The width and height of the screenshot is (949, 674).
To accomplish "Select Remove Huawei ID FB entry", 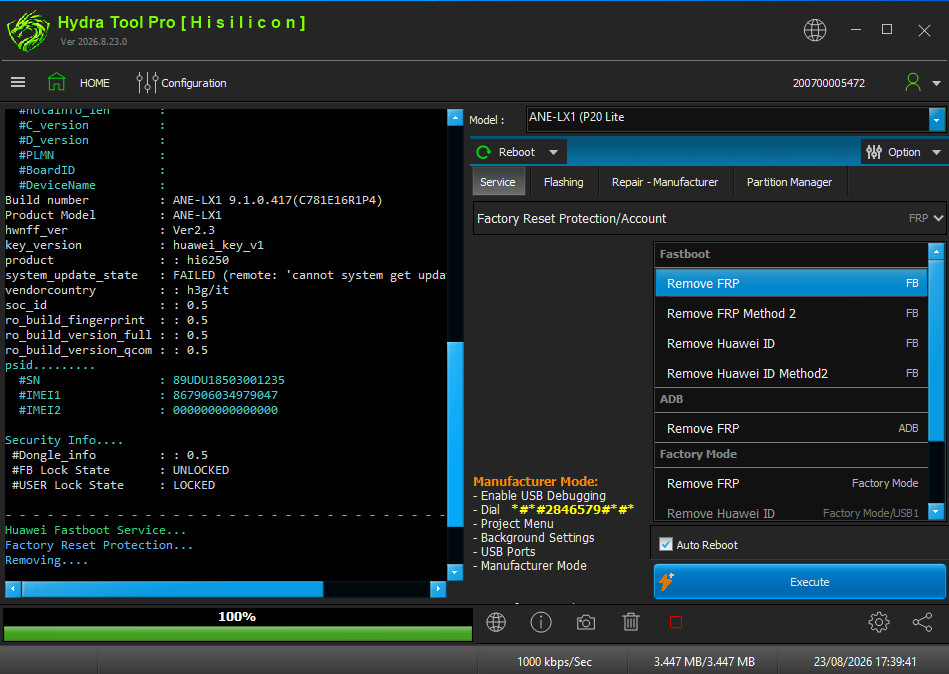I will point(791,344).
